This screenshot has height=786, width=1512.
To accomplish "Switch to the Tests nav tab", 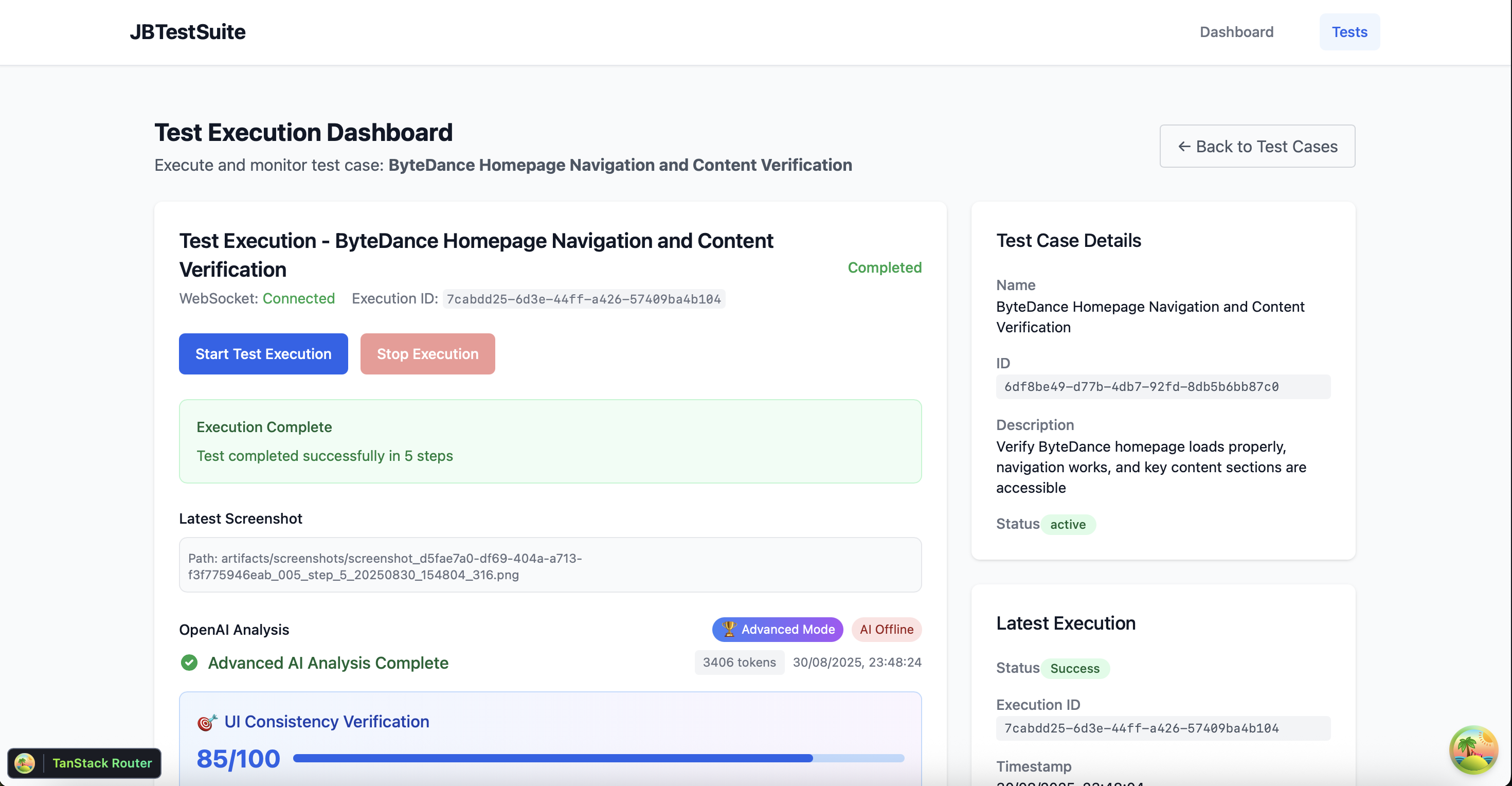I will click(1349, 32).
